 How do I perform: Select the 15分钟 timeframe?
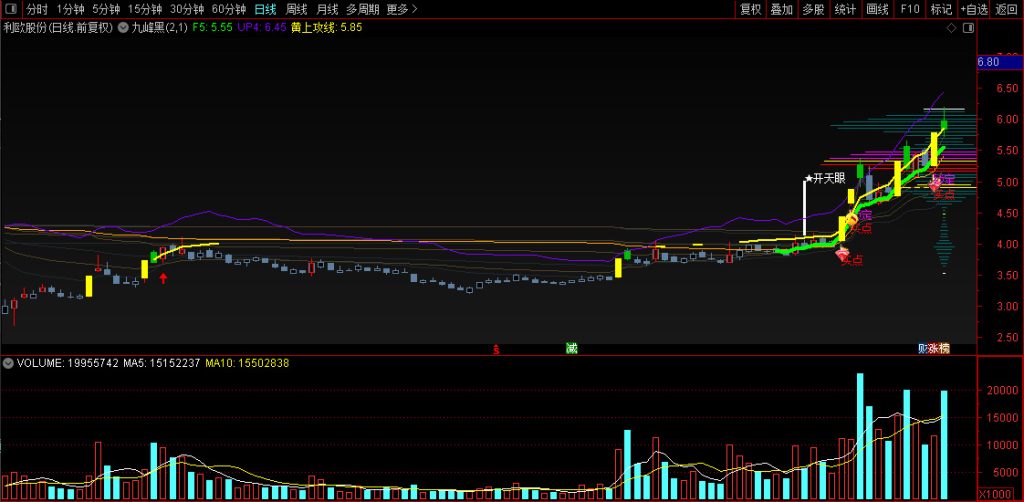[x=144, y=9]
